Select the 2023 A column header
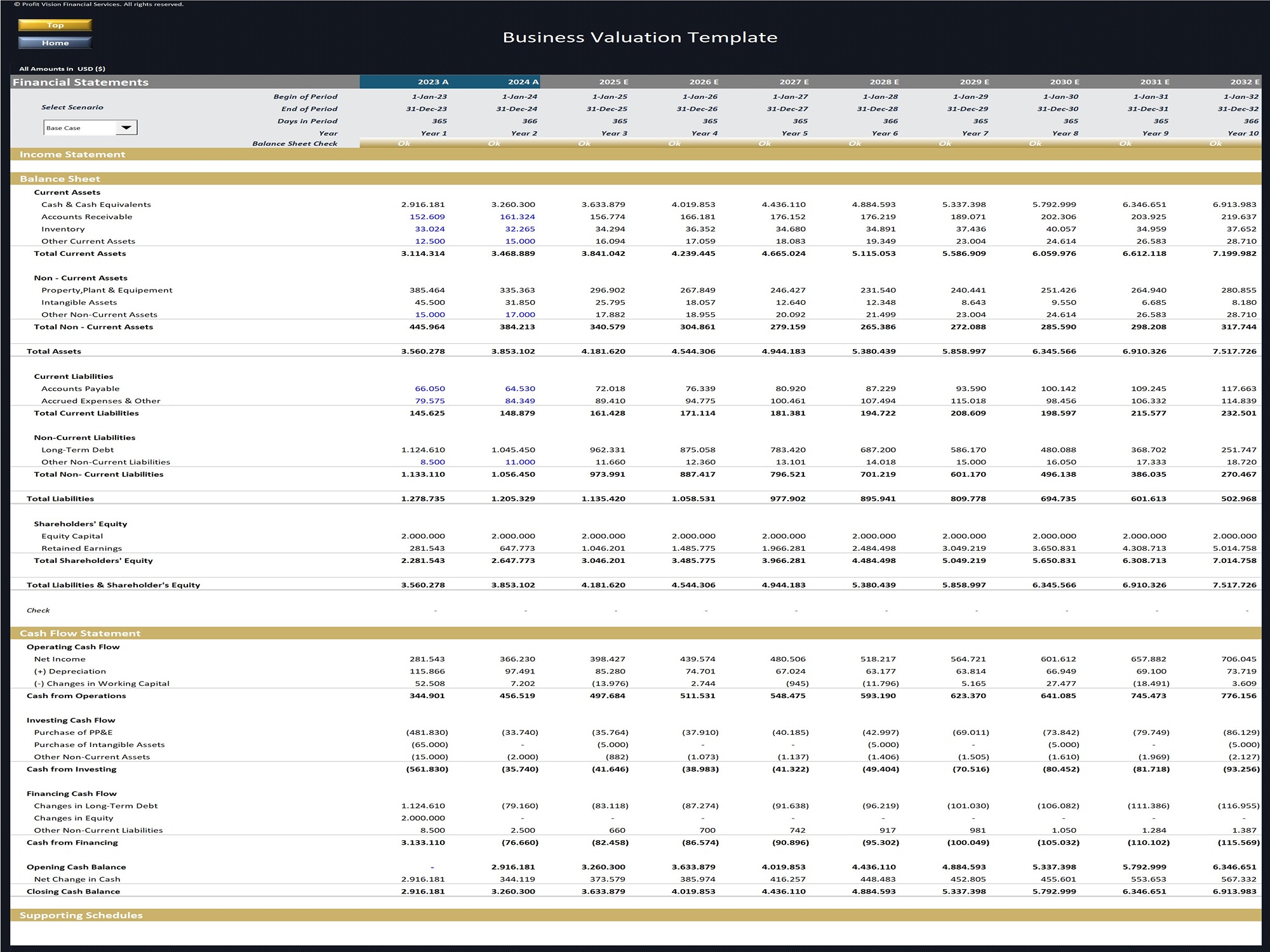The height and width of the screenshot is (952, 1270). point(432,82)
